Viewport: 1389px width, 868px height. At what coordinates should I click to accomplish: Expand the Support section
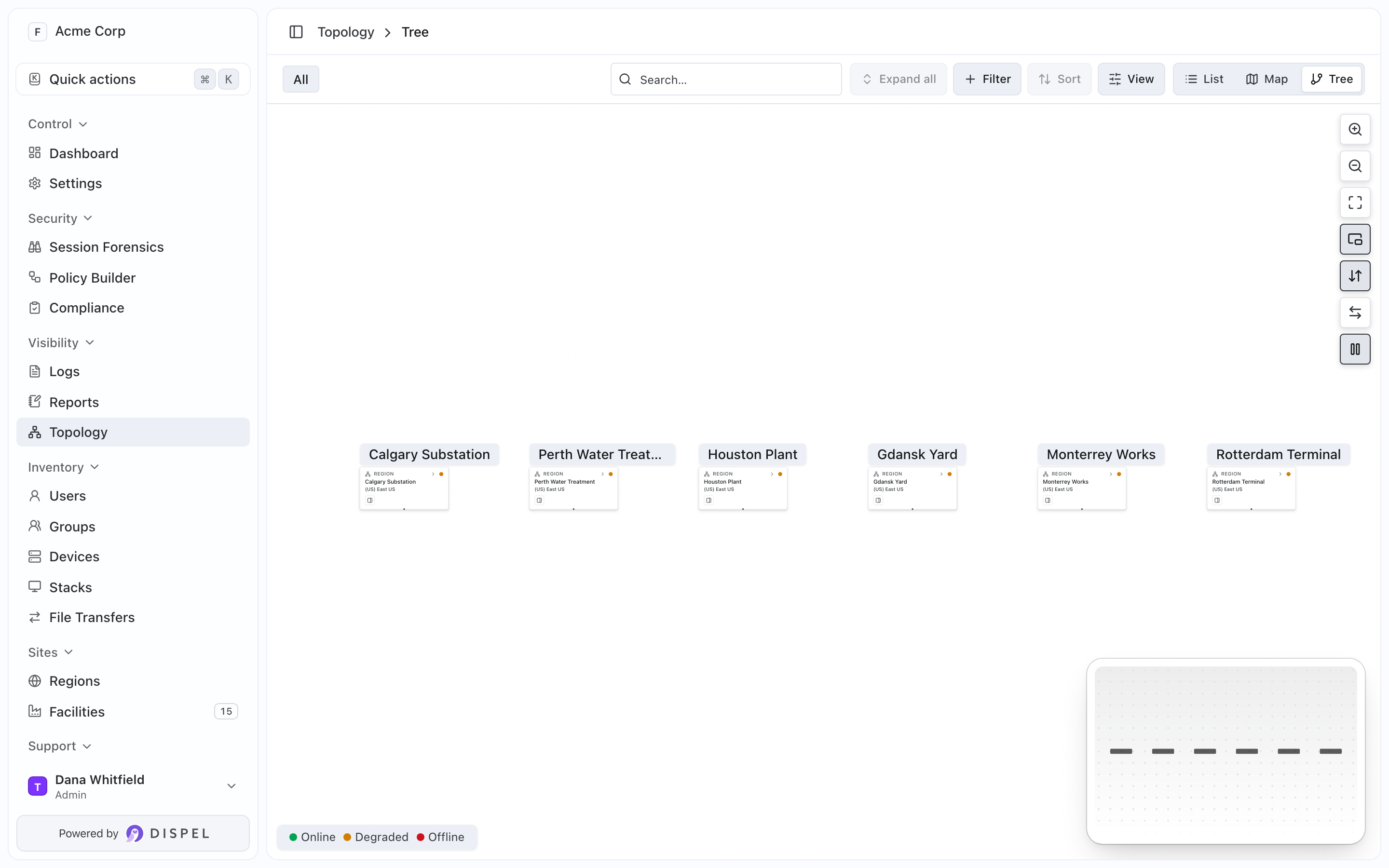pos(60,746)
